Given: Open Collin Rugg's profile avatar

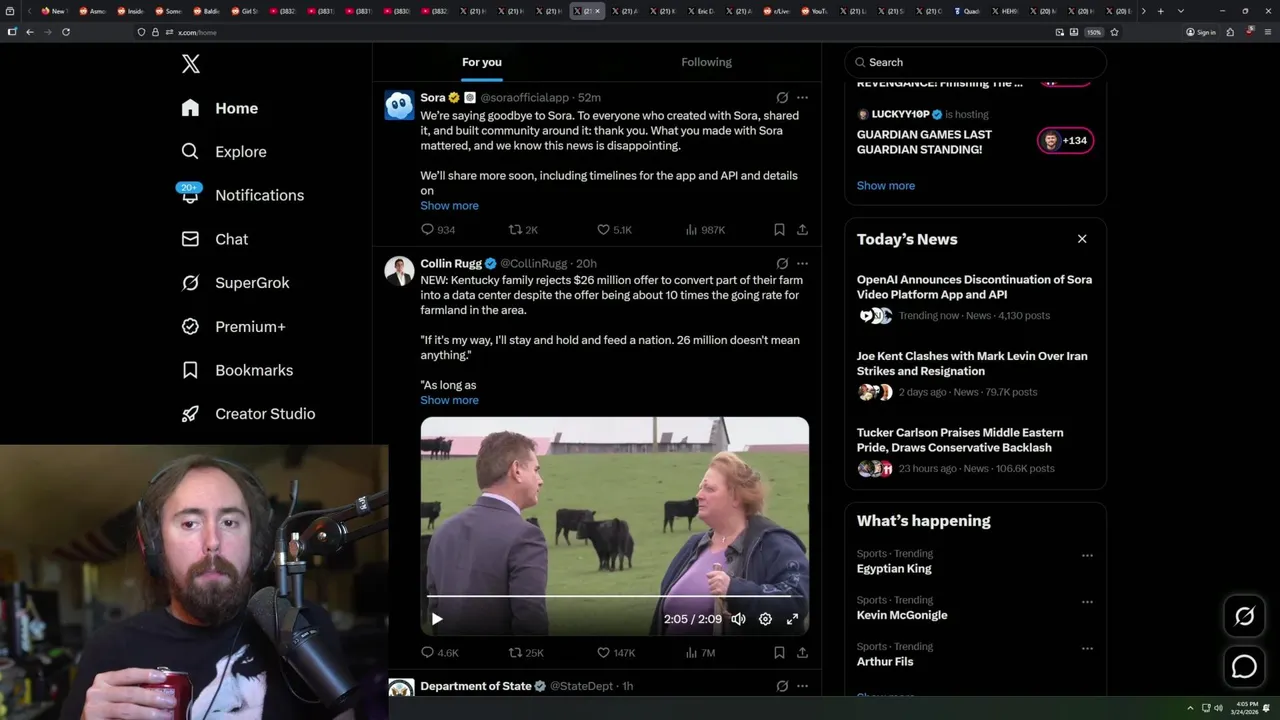Looking at the screenshot, I should tap(399, 271).
